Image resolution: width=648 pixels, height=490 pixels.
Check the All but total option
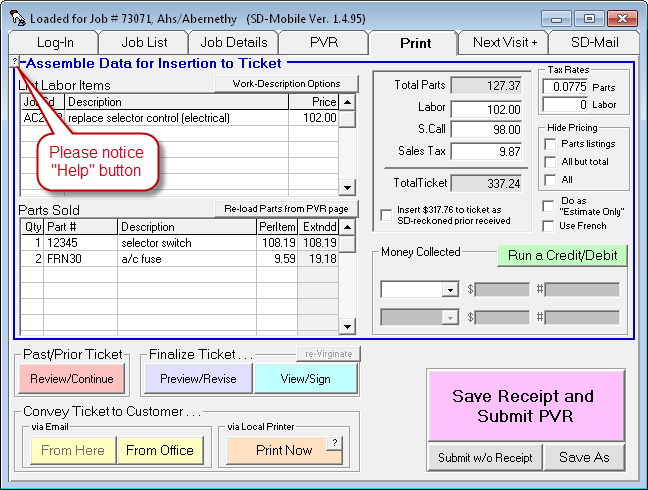550,161
